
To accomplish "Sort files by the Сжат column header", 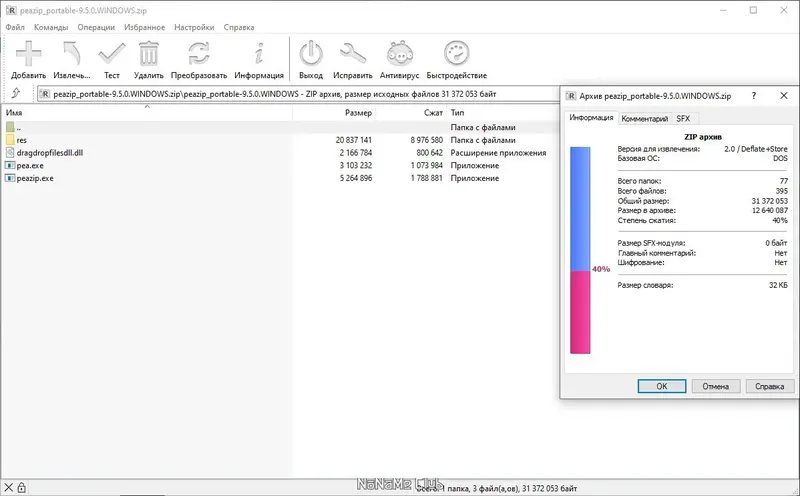I will coord(411,113).
